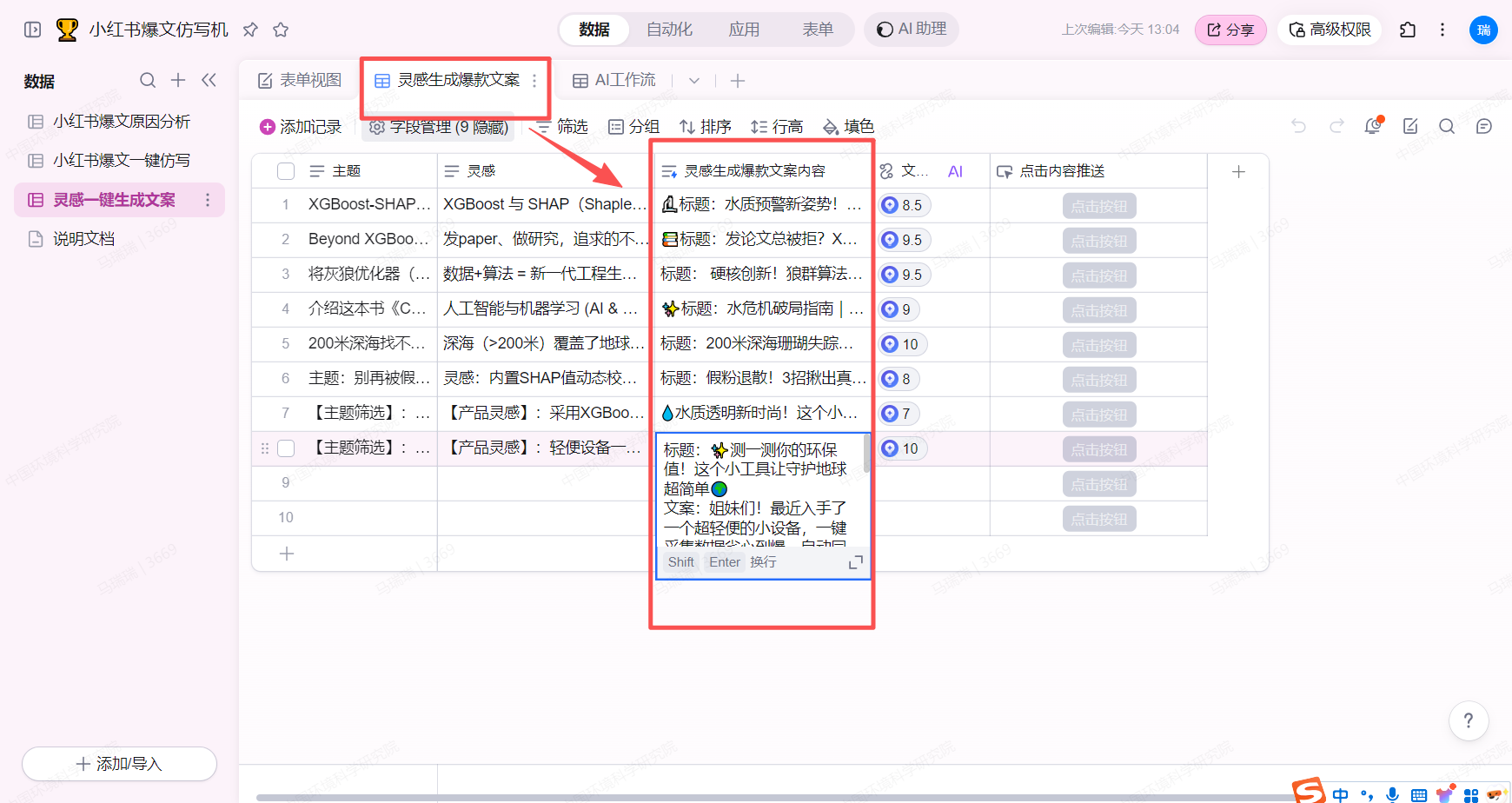The height and width of the screenshot is (803, 1512).
Task: Click the 添加记录 button
Action: pos(301,127)
